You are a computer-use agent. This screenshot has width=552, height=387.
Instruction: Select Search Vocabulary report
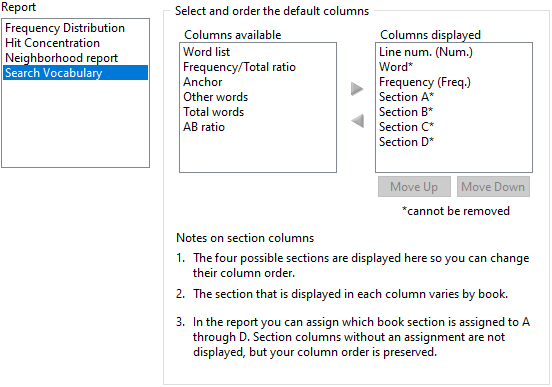click(x=75, y=73)
